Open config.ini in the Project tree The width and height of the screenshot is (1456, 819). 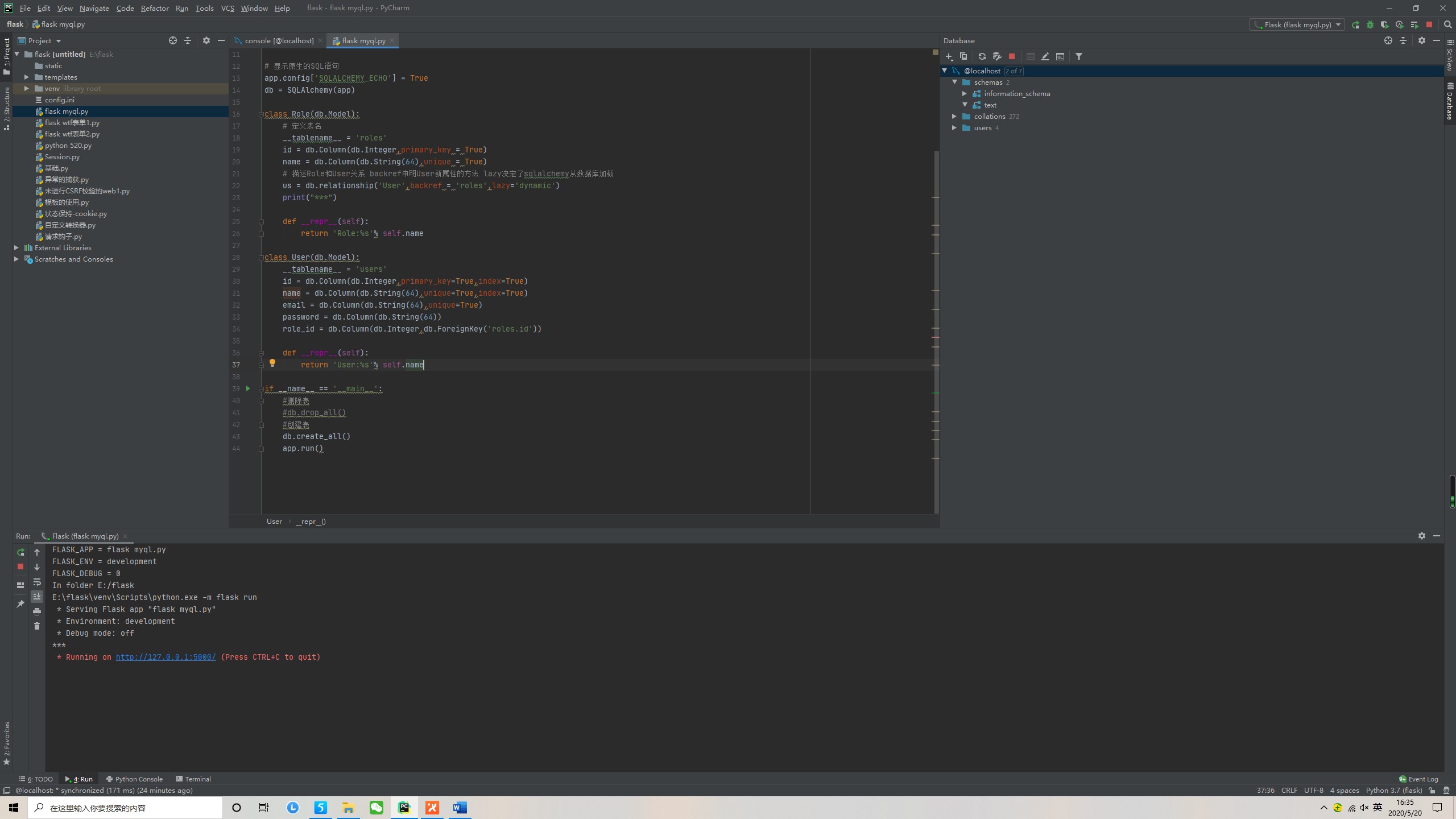59,100
